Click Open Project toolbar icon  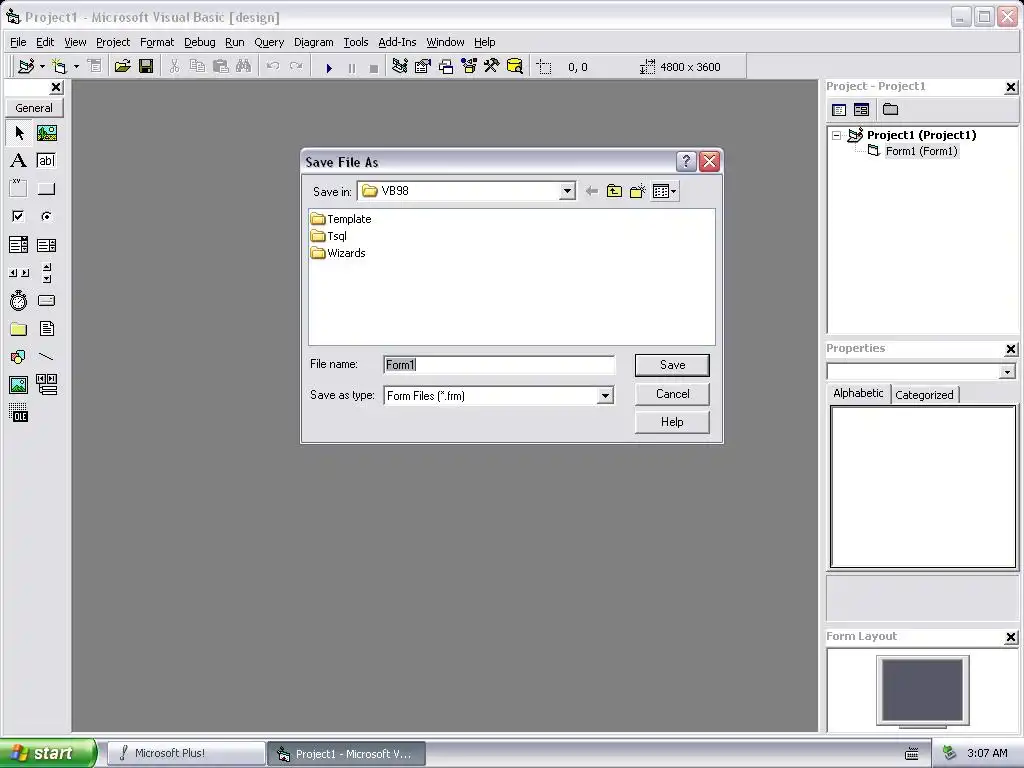click(122, 67)
